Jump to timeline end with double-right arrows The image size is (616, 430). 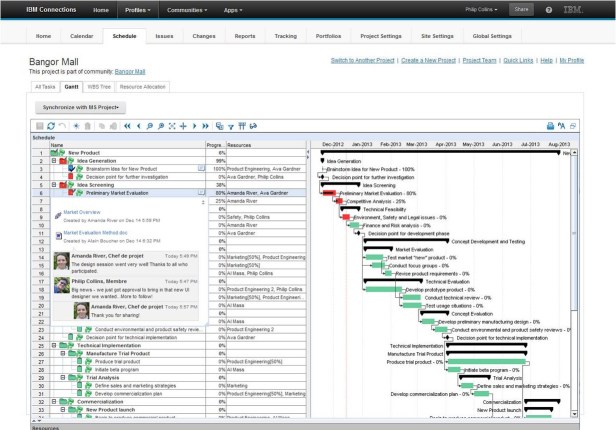[x=205, y=126]
